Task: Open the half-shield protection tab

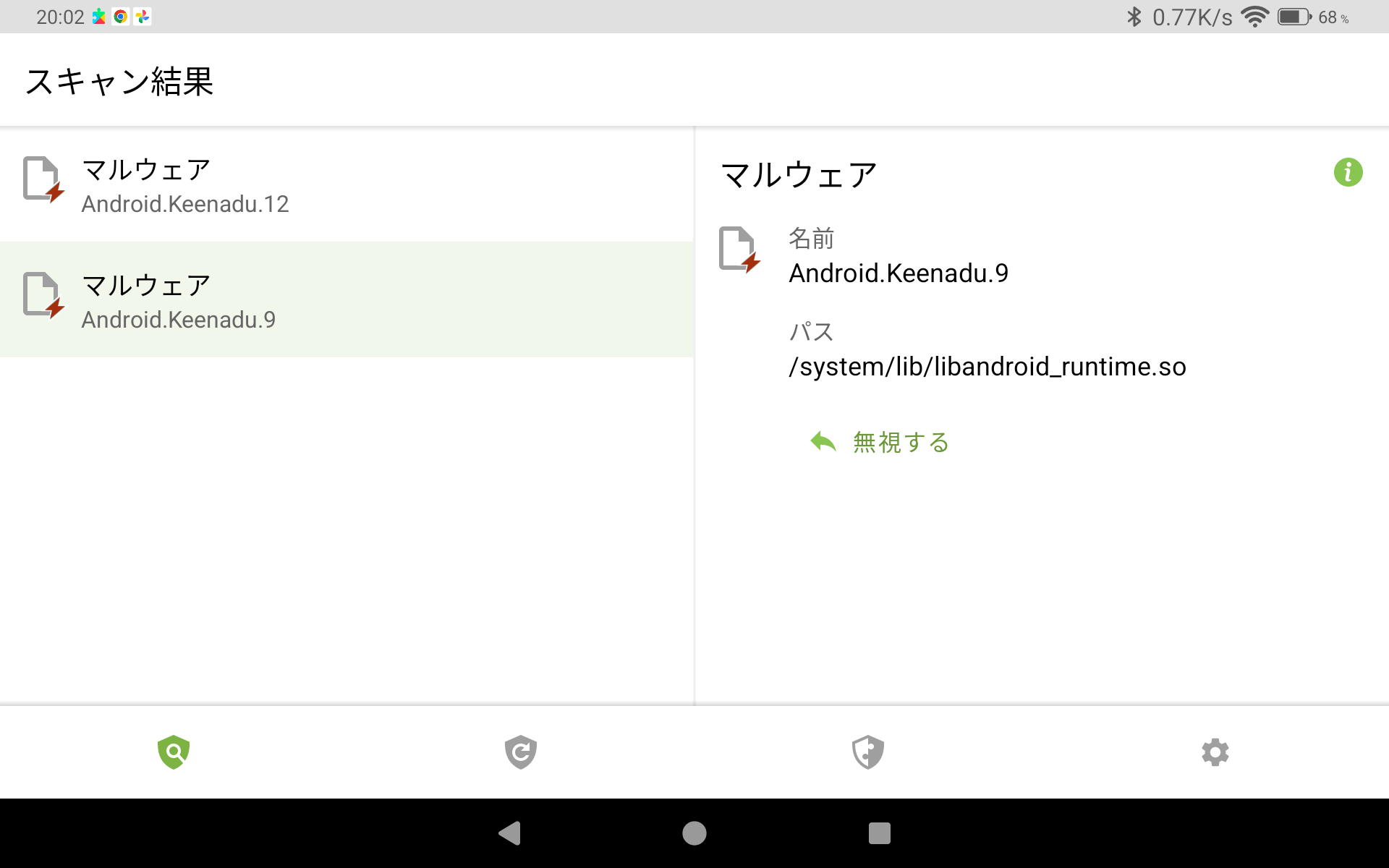Action: (x=868, y=752)
